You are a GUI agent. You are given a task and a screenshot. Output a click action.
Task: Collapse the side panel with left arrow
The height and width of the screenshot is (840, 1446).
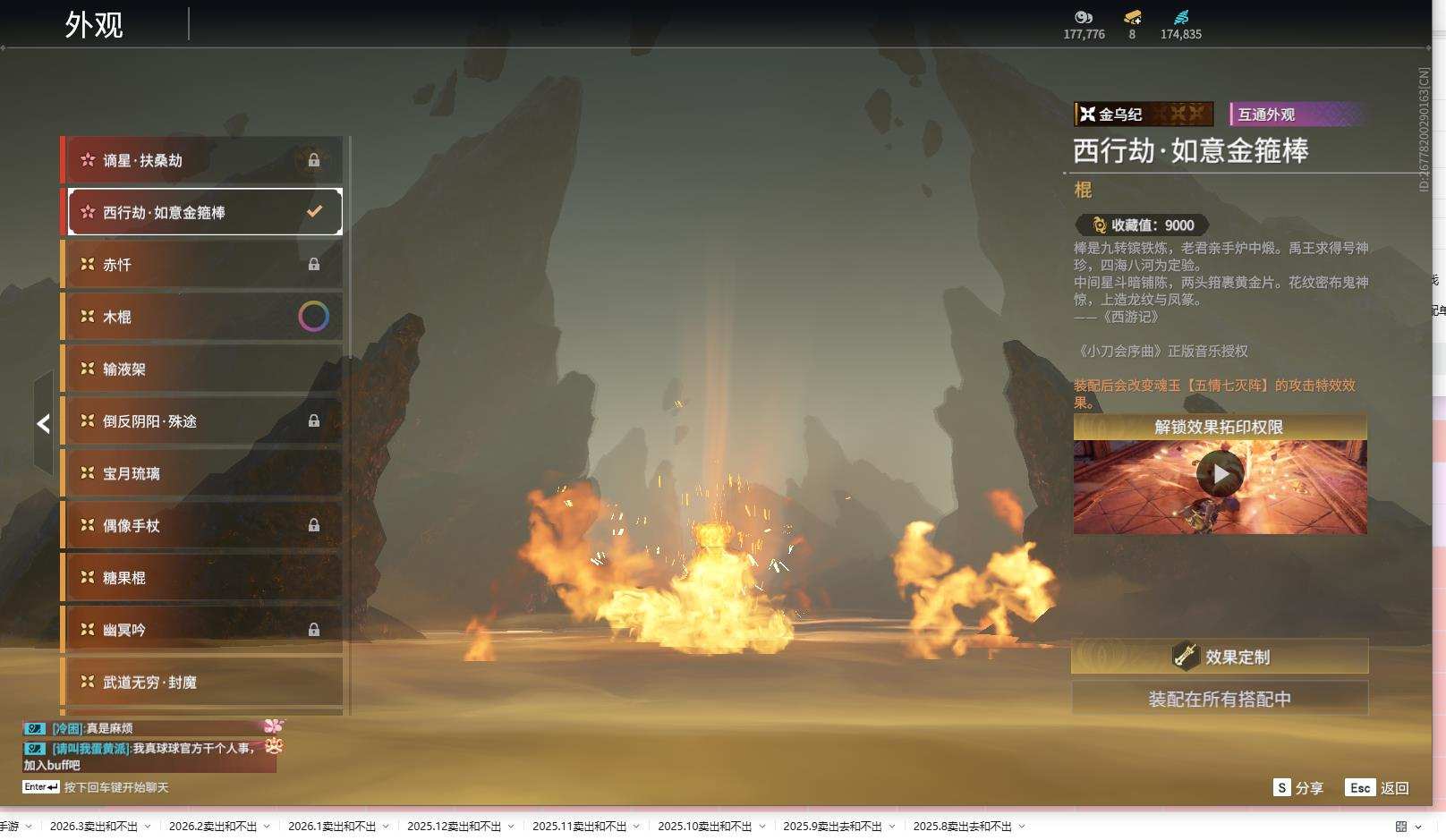click(43, 424)
